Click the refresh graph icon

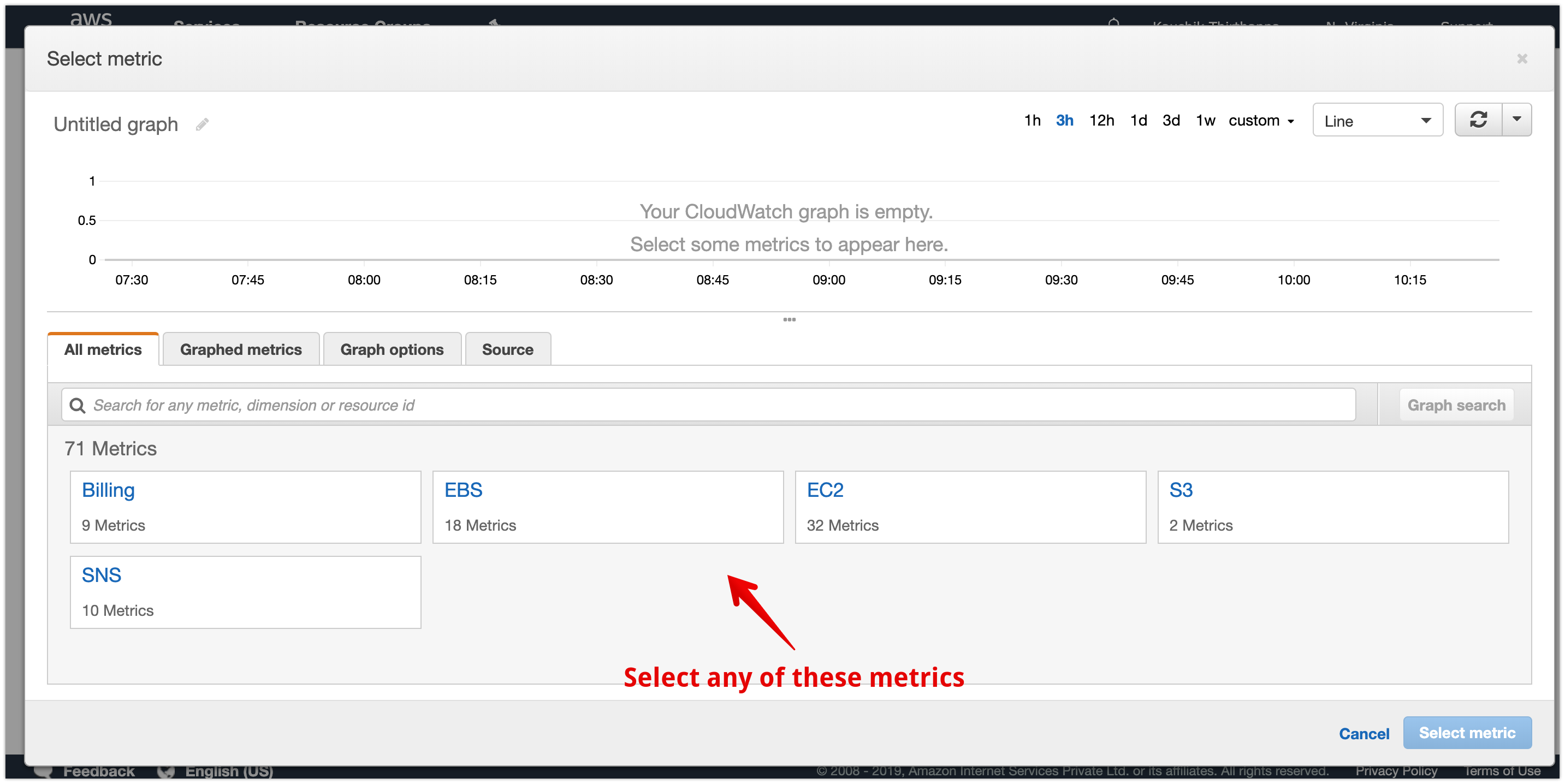point(1478,120)
